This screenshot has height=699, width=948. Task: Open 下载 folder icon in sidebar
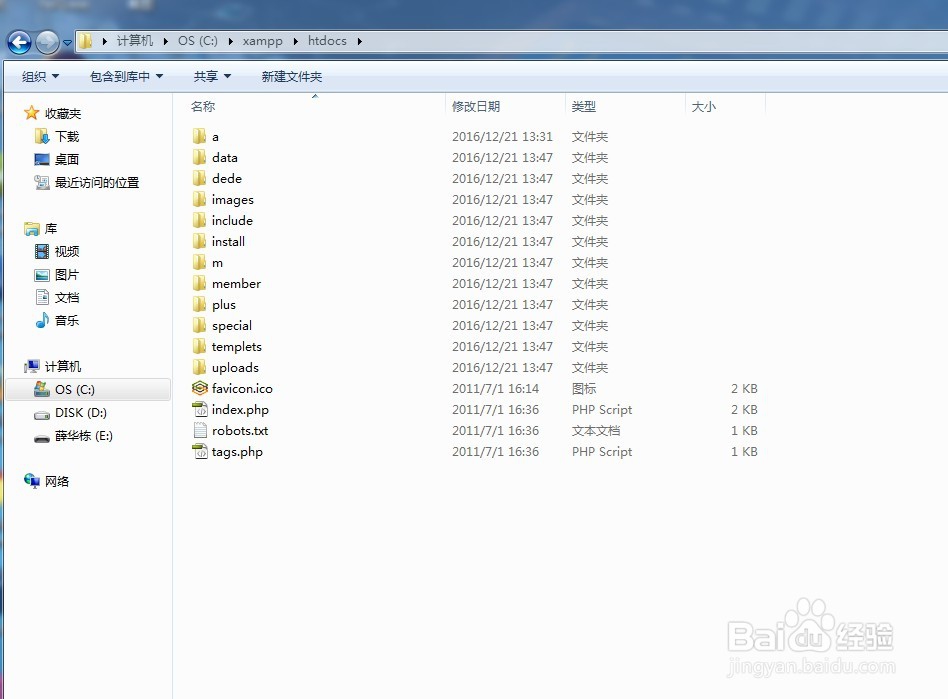[x=42, y=136]
